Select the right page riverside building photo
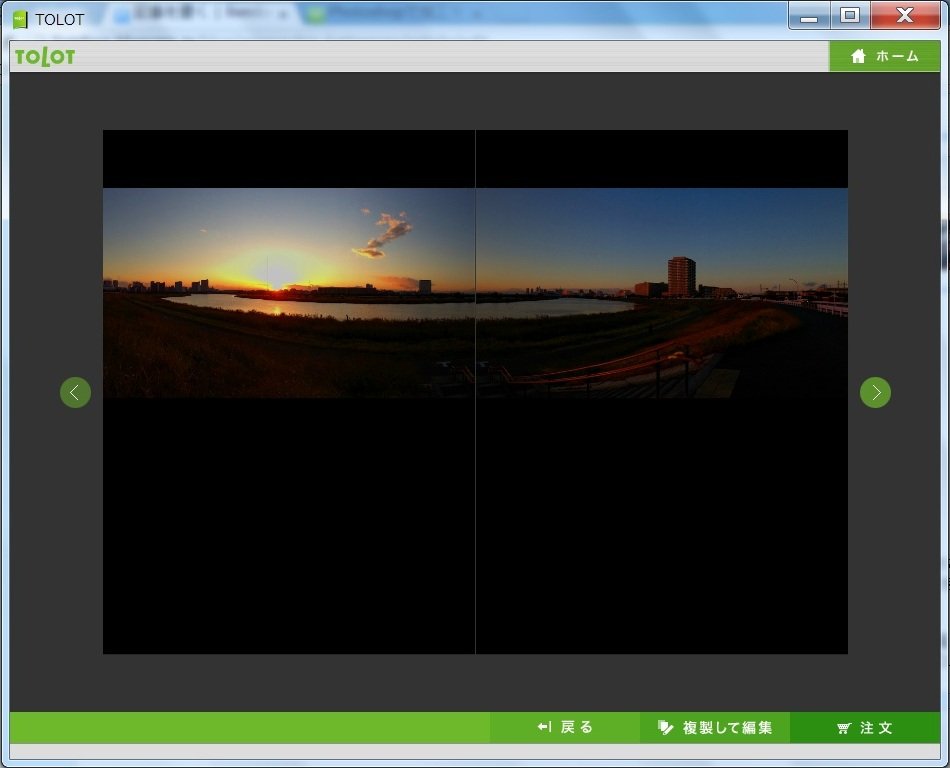Screen dimensions: 950x768 [662, 293]
